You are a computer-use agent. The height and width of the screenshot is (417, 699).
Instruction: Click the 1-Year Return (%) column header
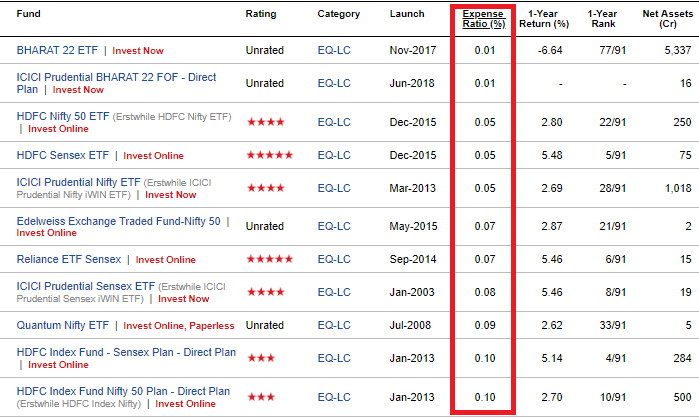click(x=544, y=19)
